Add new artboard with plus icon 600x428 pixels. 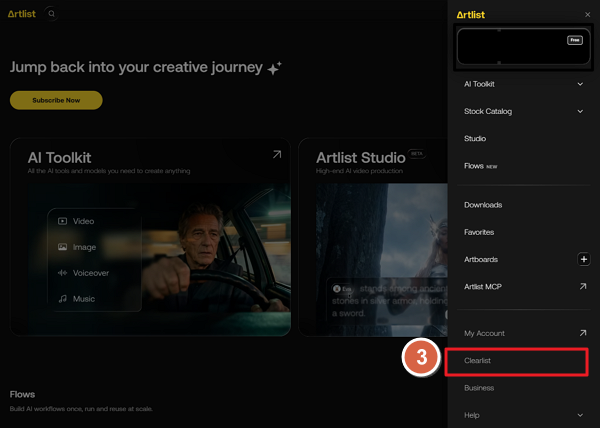[x=584, y=259]
